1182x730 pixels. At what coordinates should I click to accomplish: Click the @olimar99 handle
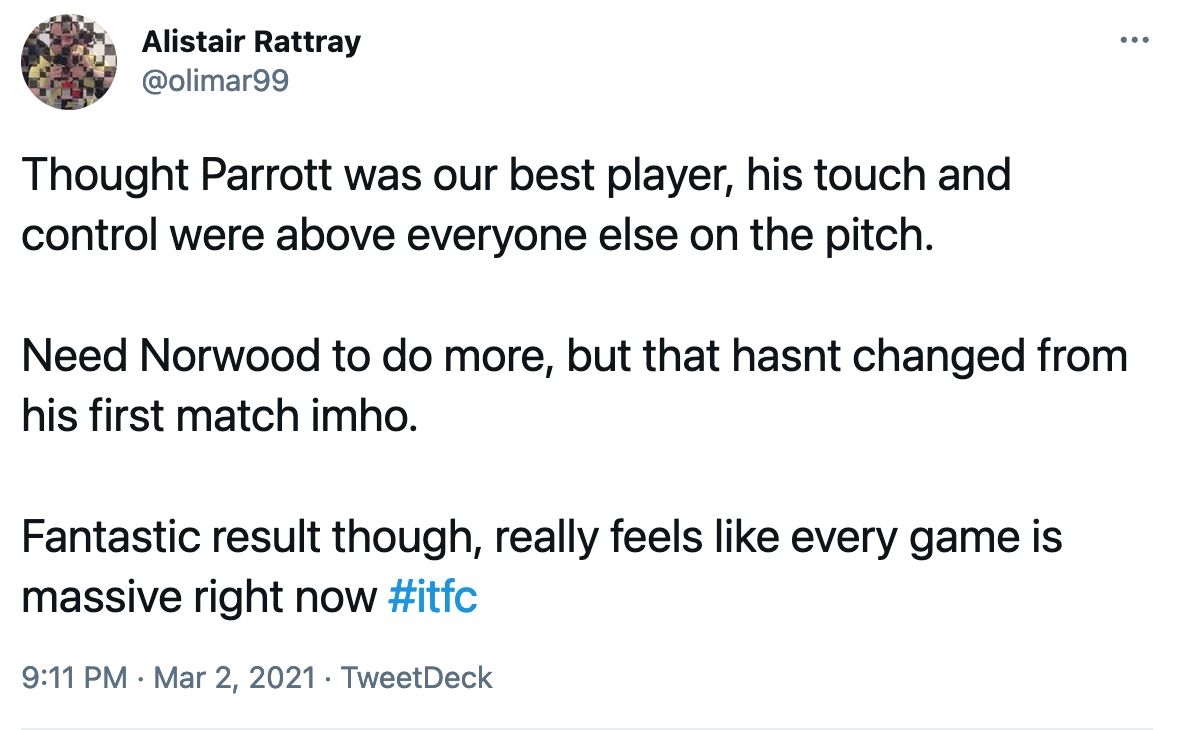click(x=215, y=79)
